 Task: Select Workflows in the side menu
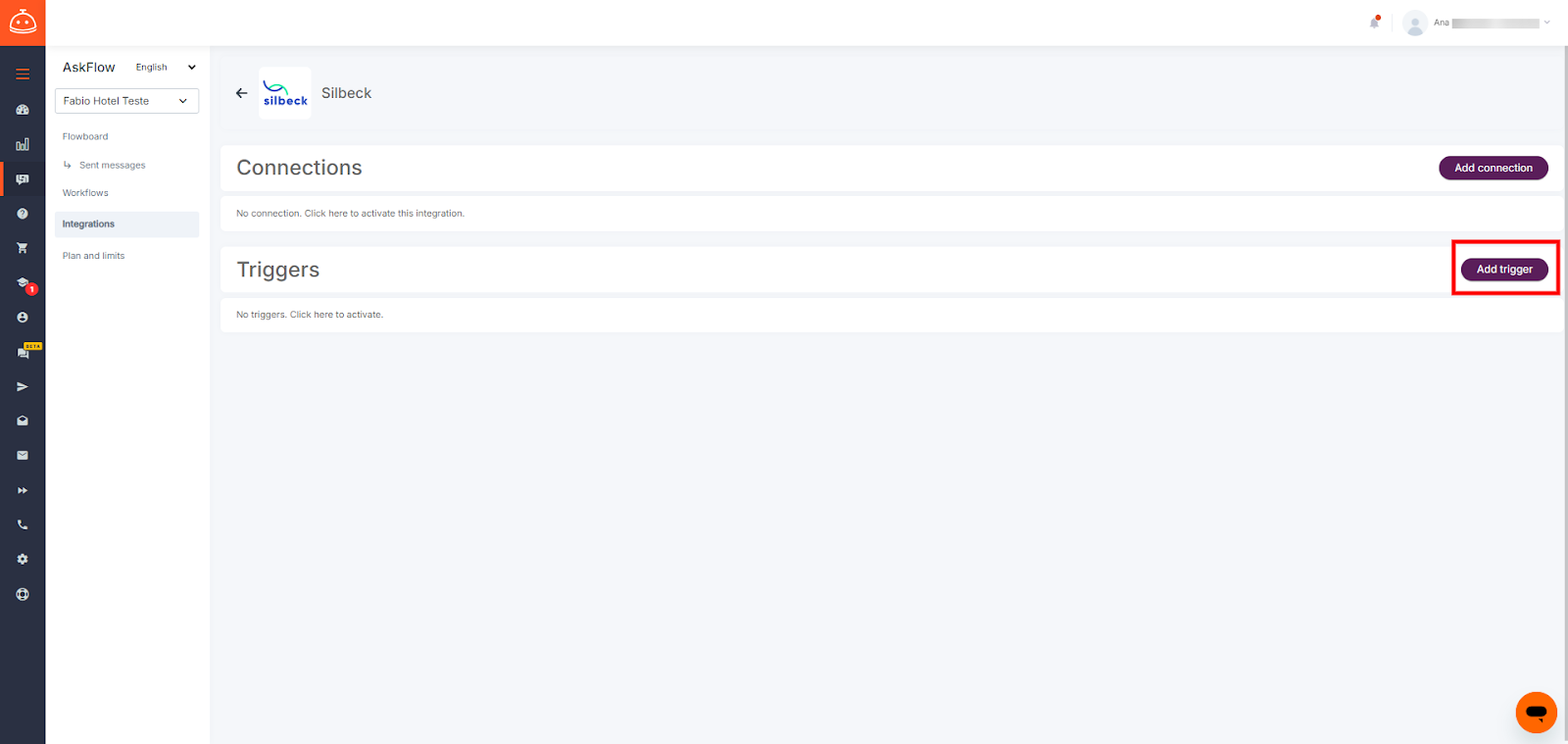click(x=85, y=193)
